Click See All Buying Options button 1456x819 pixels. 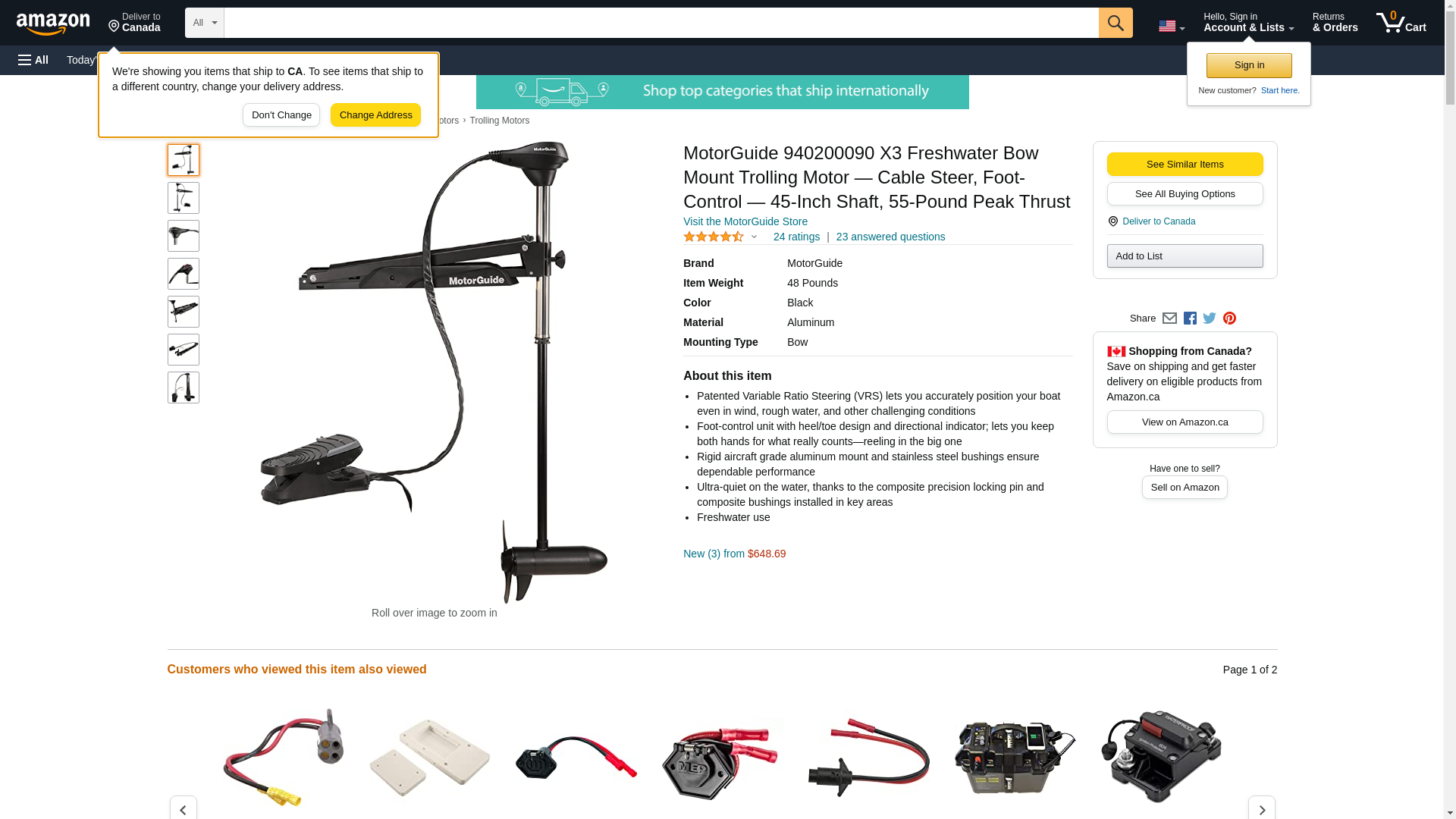pyautogui.click(x=1185, y=194)
